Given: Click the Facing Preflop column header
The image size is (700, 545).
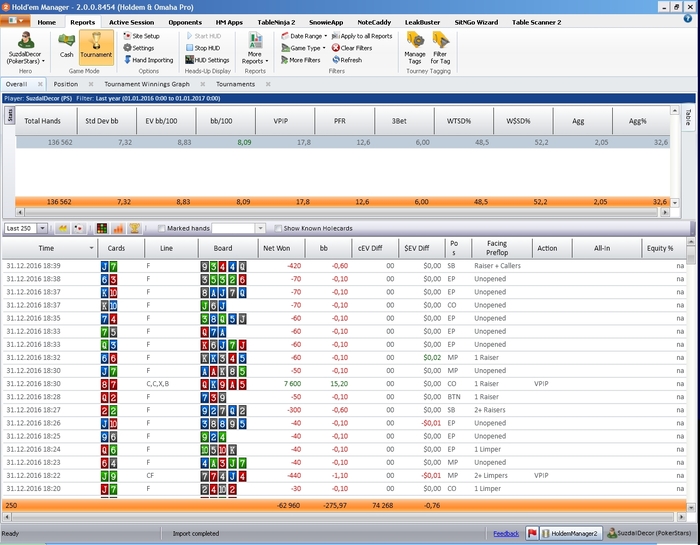Looking at the screenshot, I should (x=502, y=248).
